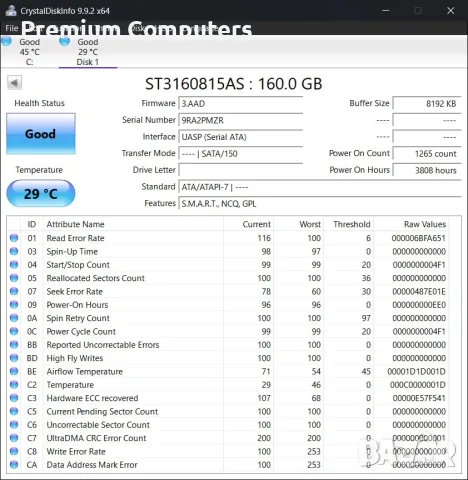Click the Disk 1 status orb icon
468x480 pixels.
click(64, 41)
